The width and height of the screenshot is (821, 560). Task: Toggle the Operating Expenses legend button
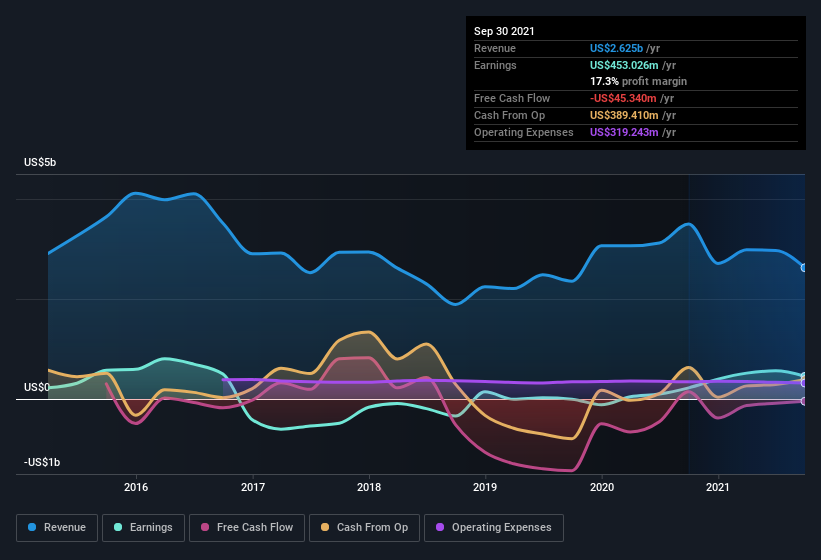click(494, 528)
